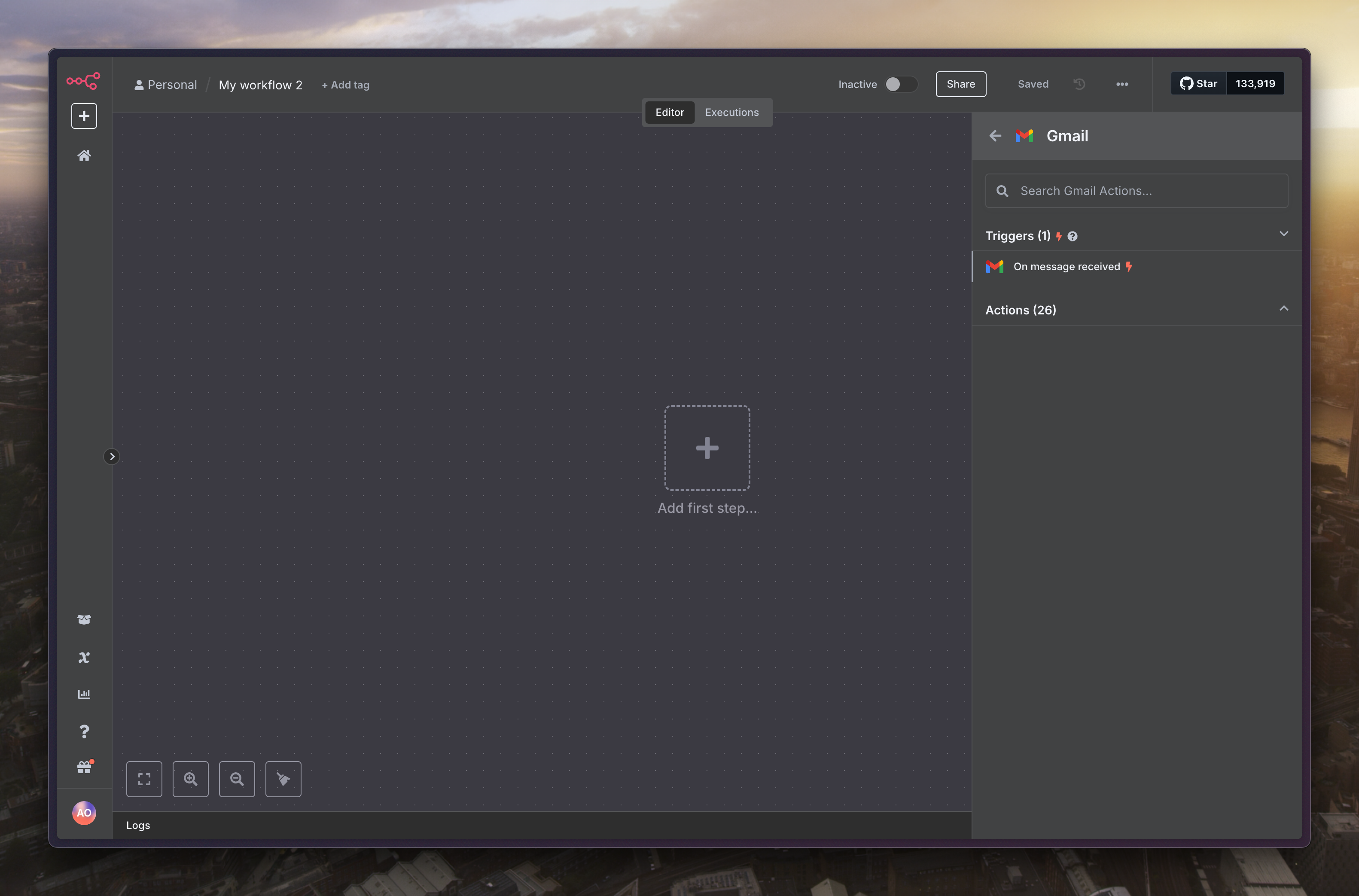Toggle the Inactive workflow switch
1359x896 pixels.
click(x=901, y=84)
